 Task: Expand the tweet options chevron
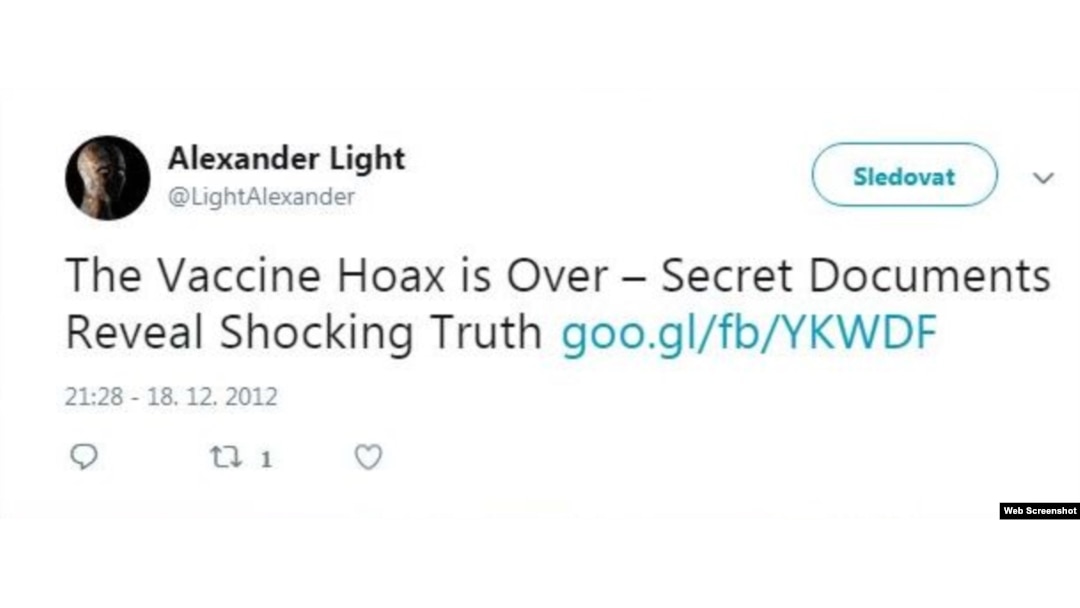coord(1043,178)
